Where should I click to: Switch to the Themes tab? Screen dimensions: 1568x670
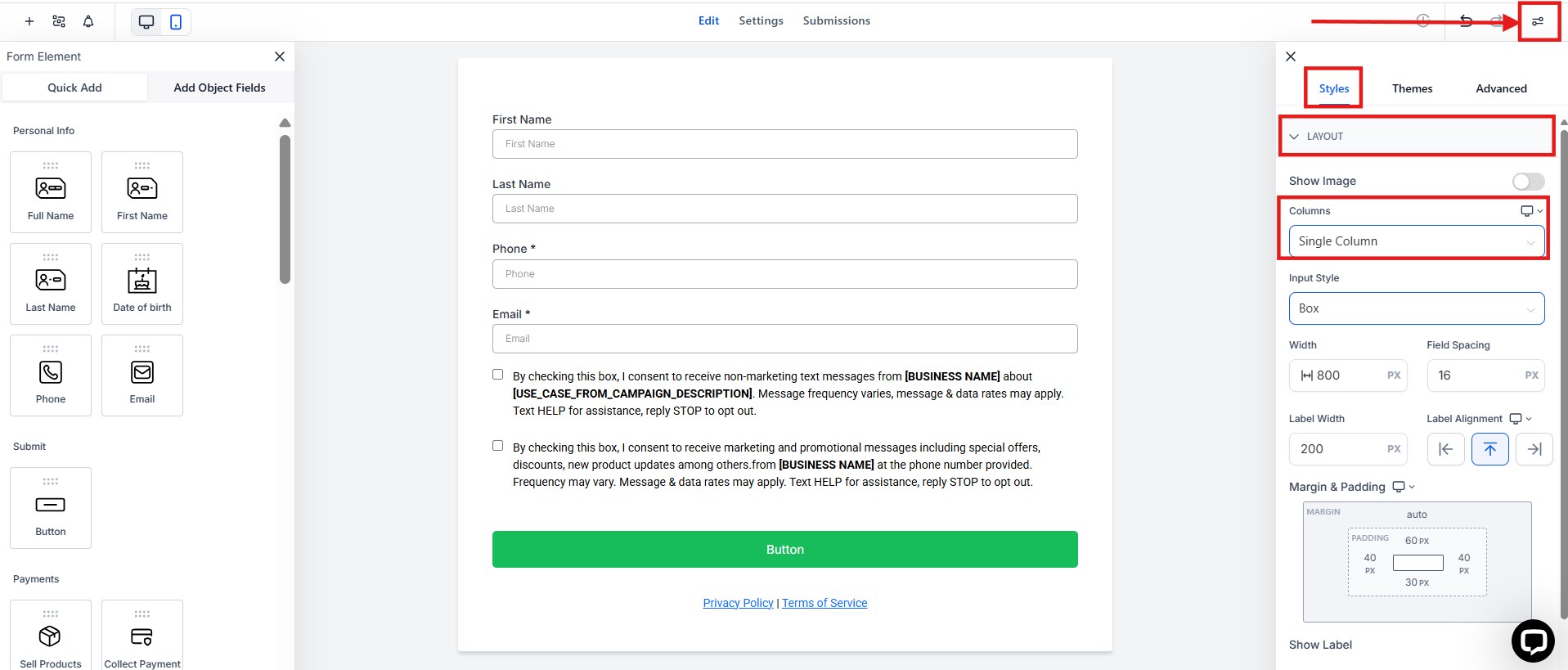(x=1412, y=88)
